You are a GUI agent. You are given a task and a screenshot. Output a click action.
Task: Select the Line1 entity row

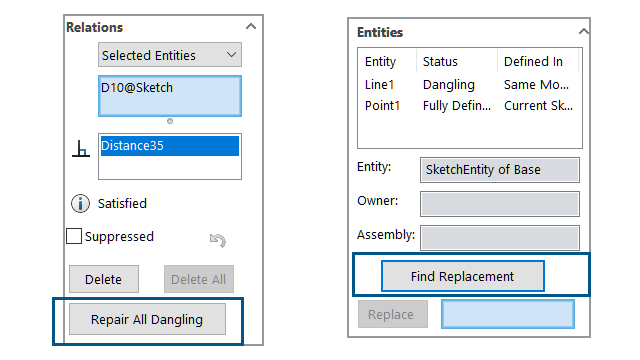pos(469,84)
